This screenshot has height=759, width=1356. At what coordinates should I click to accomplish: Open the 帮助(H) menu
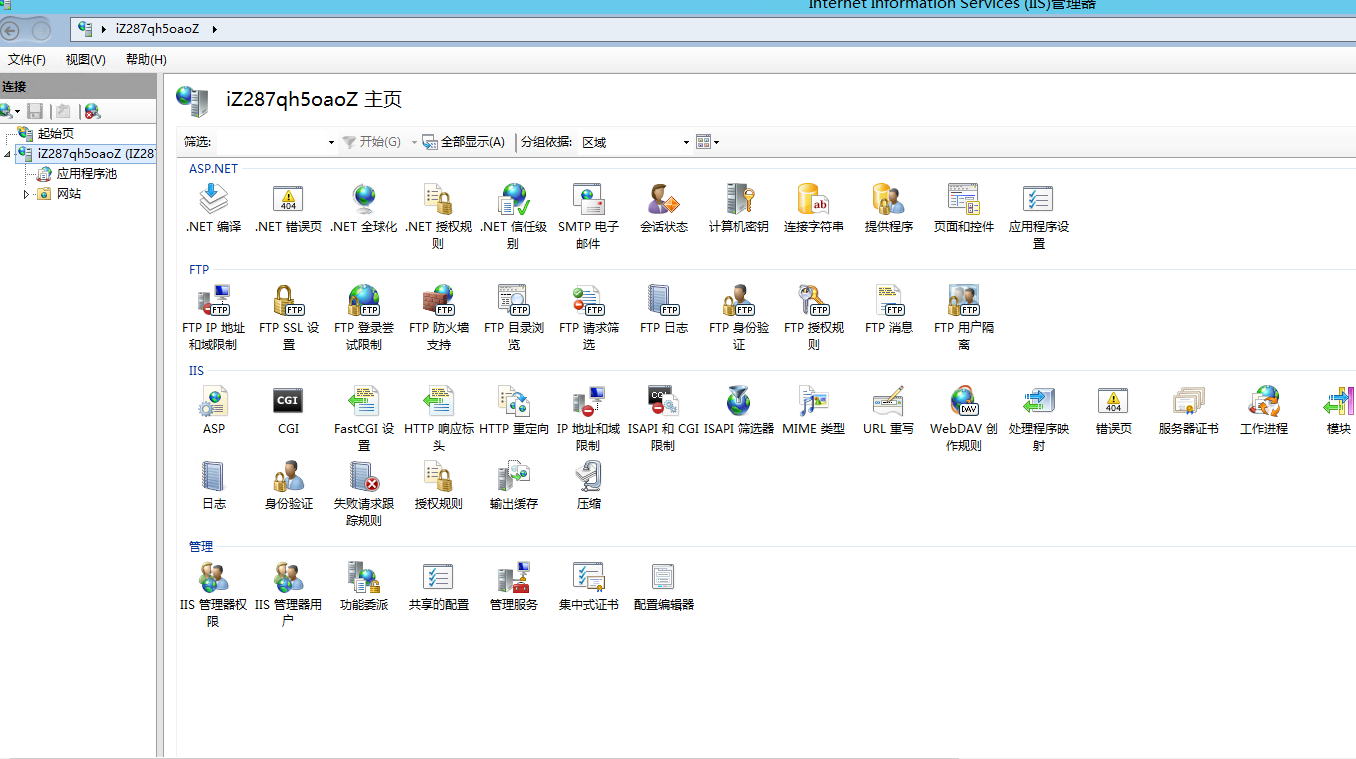[146, 60]
